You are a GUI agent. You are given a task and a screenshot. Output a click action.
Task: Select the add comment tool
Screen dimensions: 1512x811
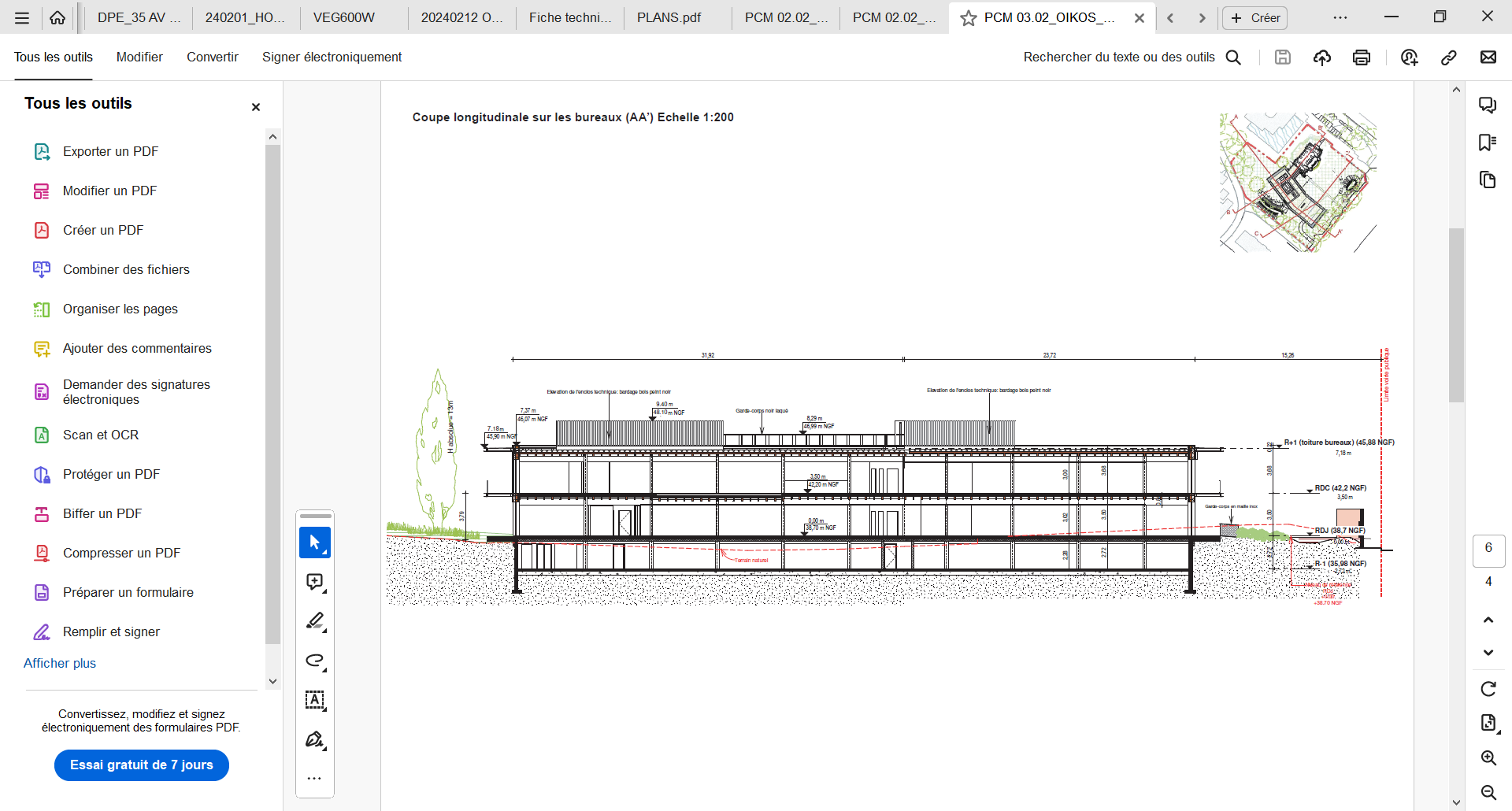pyautogui.click(x=315, y=582)
